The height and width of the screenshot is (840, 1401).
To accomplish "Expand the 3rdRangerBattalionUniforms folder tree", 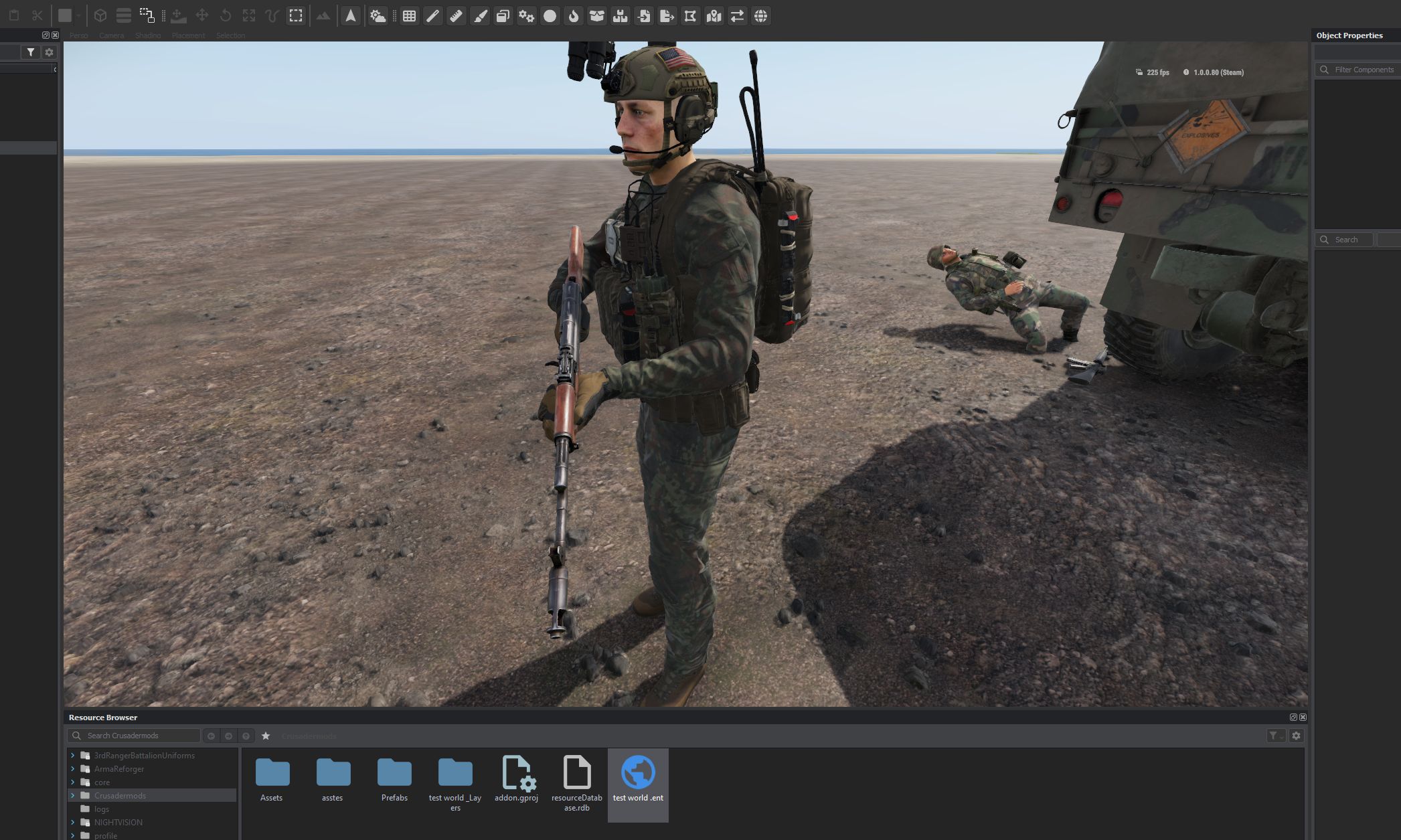I will [72, 755].
